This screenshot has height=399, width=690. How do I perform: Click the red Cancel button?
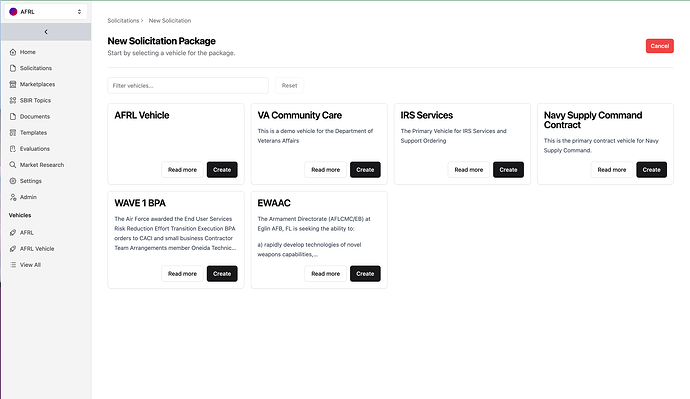pos(660,46)
